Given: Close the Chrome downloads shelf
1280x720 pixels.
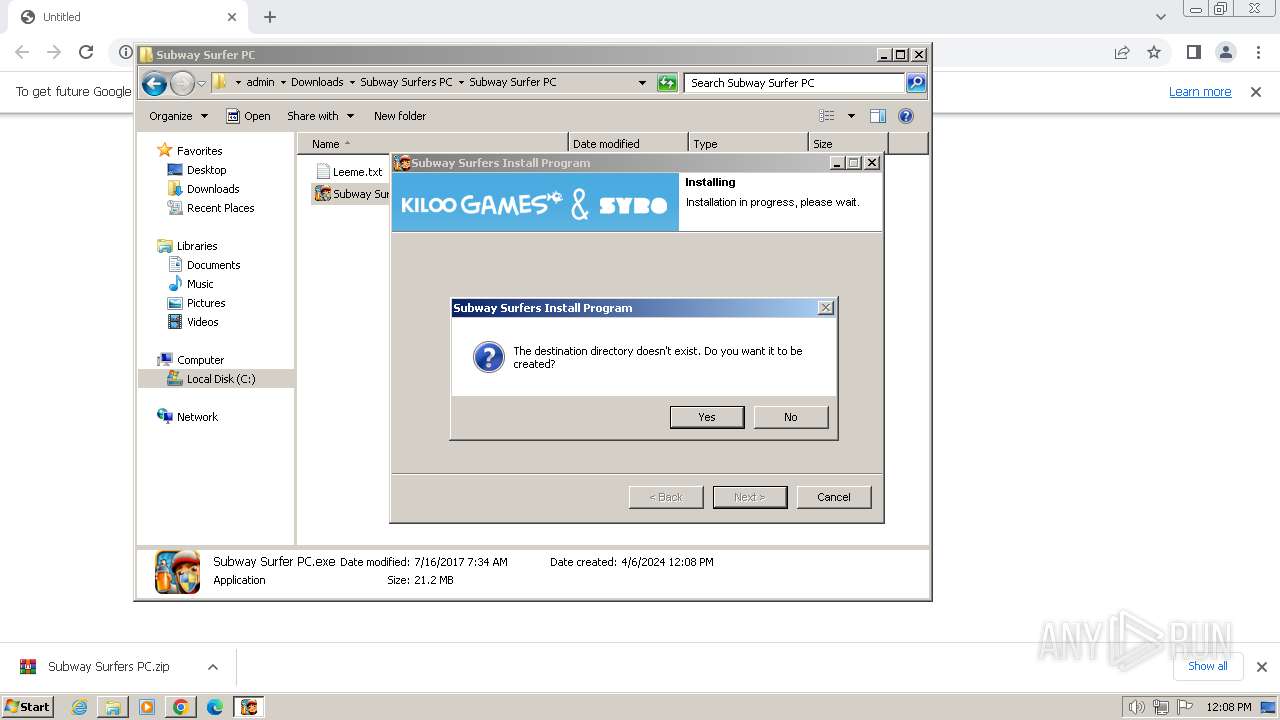Looking at the screenshot, I should (1261, 667).
